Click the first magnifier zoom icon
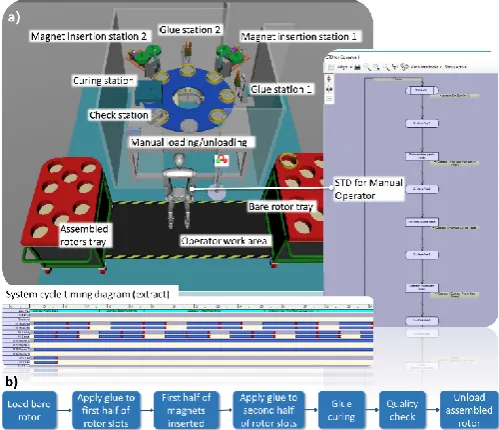Image resolution: width=499 pixels, height=430 pixels. pyautogui.click(x=367, y=67)
